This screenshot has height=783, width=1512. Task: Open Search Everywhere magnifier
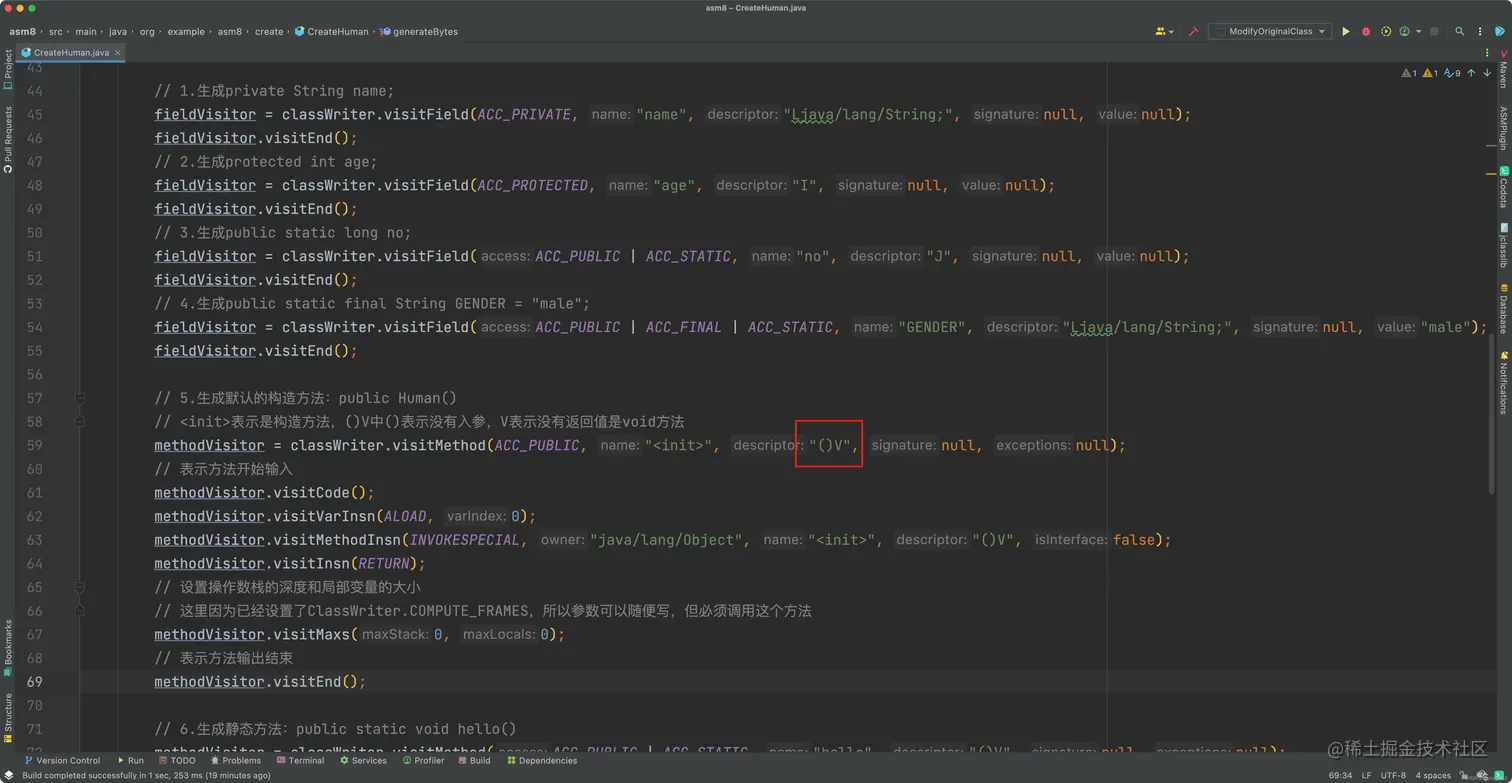(x=1459, y=32)
